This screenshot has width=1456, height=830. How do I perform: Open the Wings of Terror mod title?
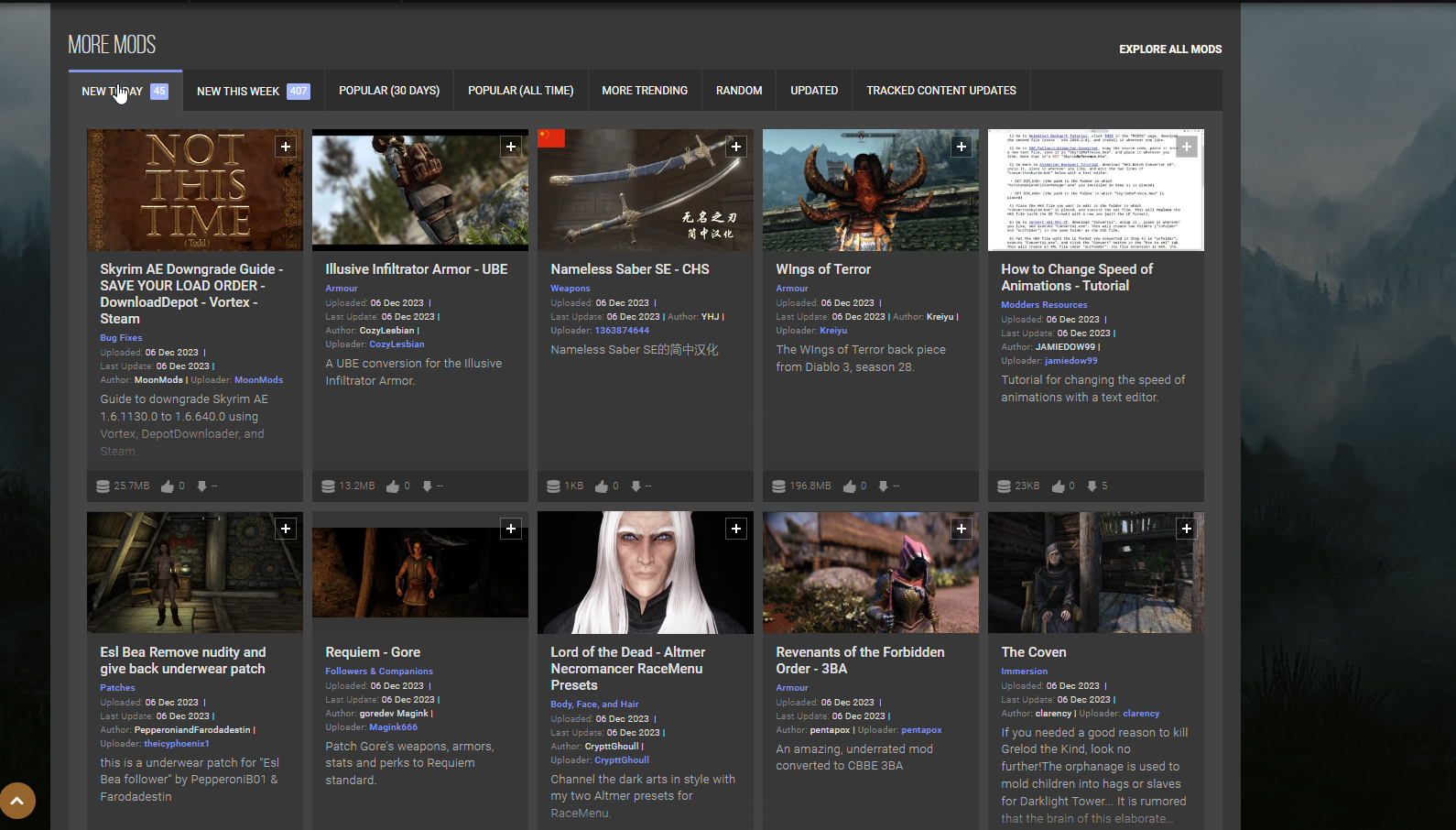pos(823,269)
